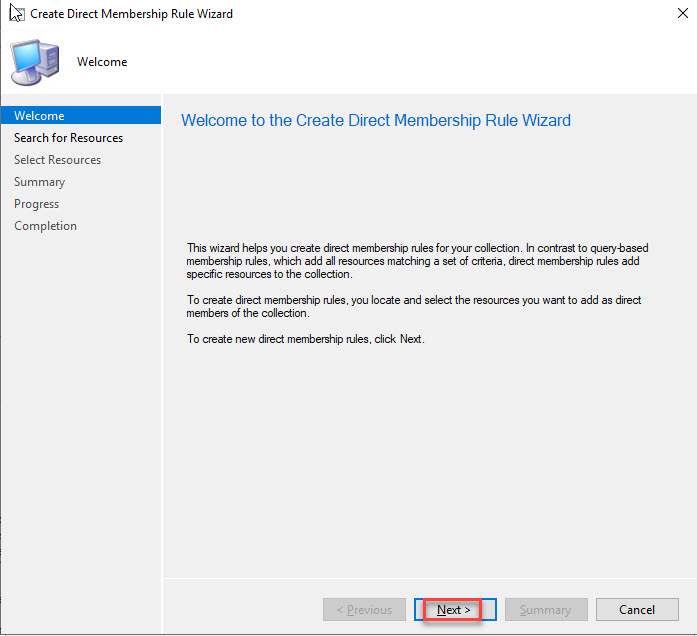Screen dimensions: 697x636
Task: Click the blue Welcome to the Wizard heading
Action: point(375,120)
